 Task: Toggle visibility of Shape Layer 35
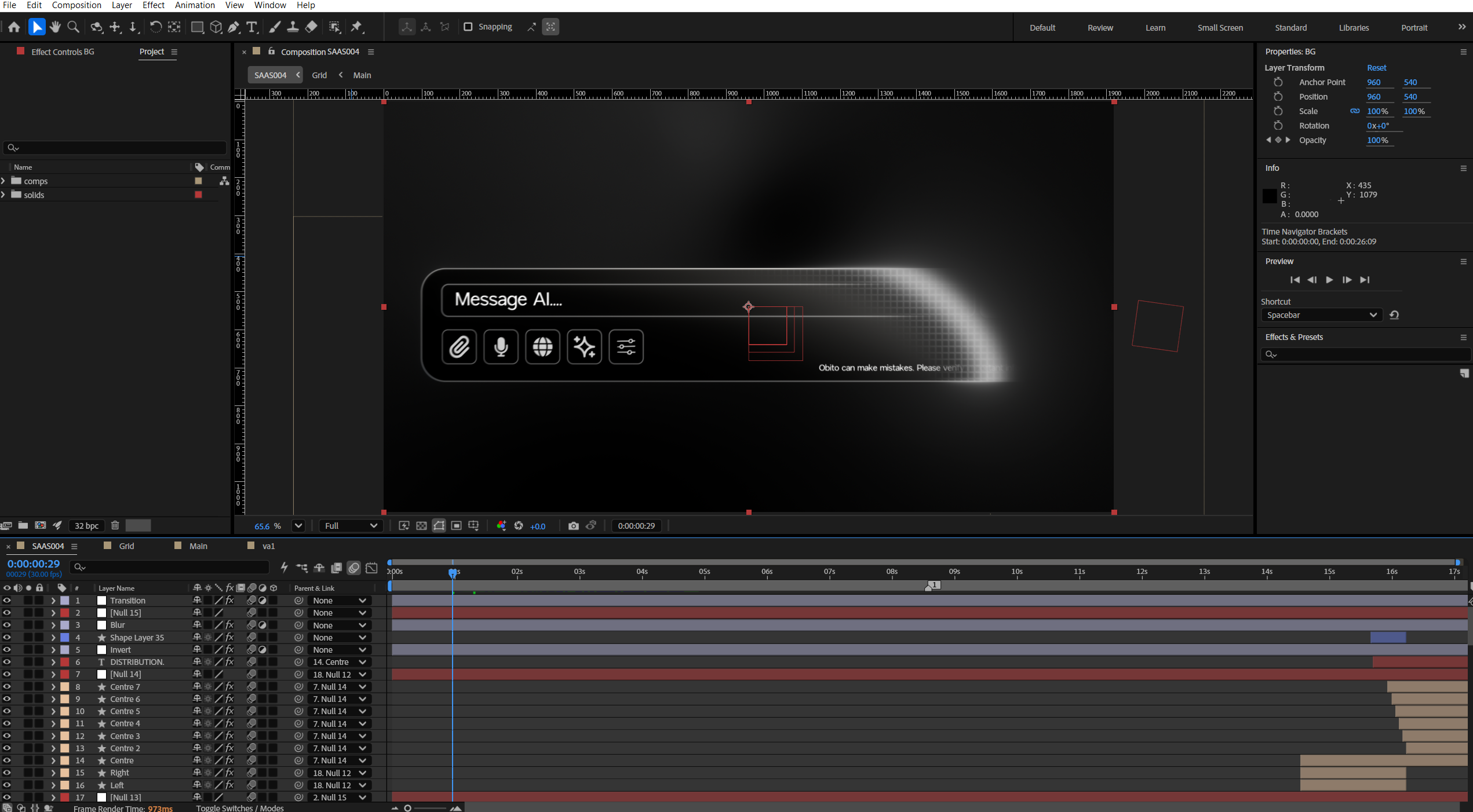pyautogui.click(x=7, y=637)
